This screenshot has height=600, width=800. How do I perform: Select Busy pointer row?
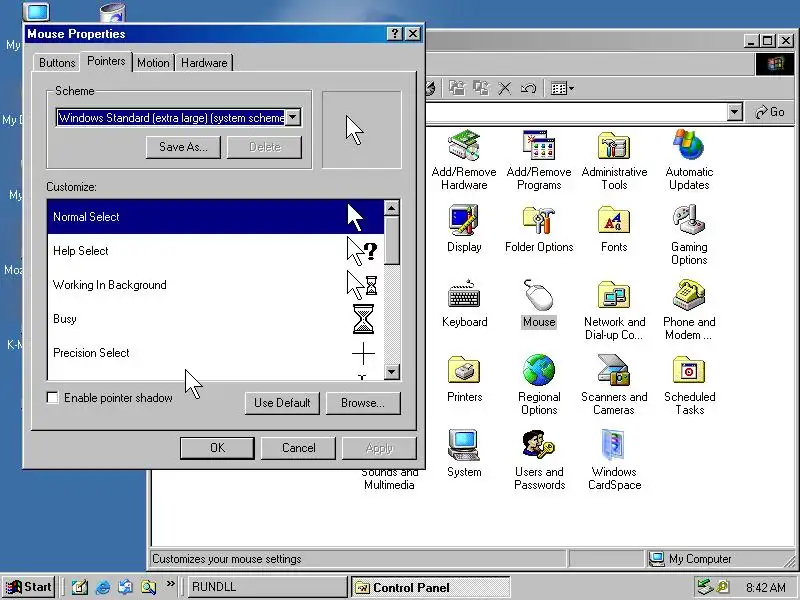pos(215,319)
